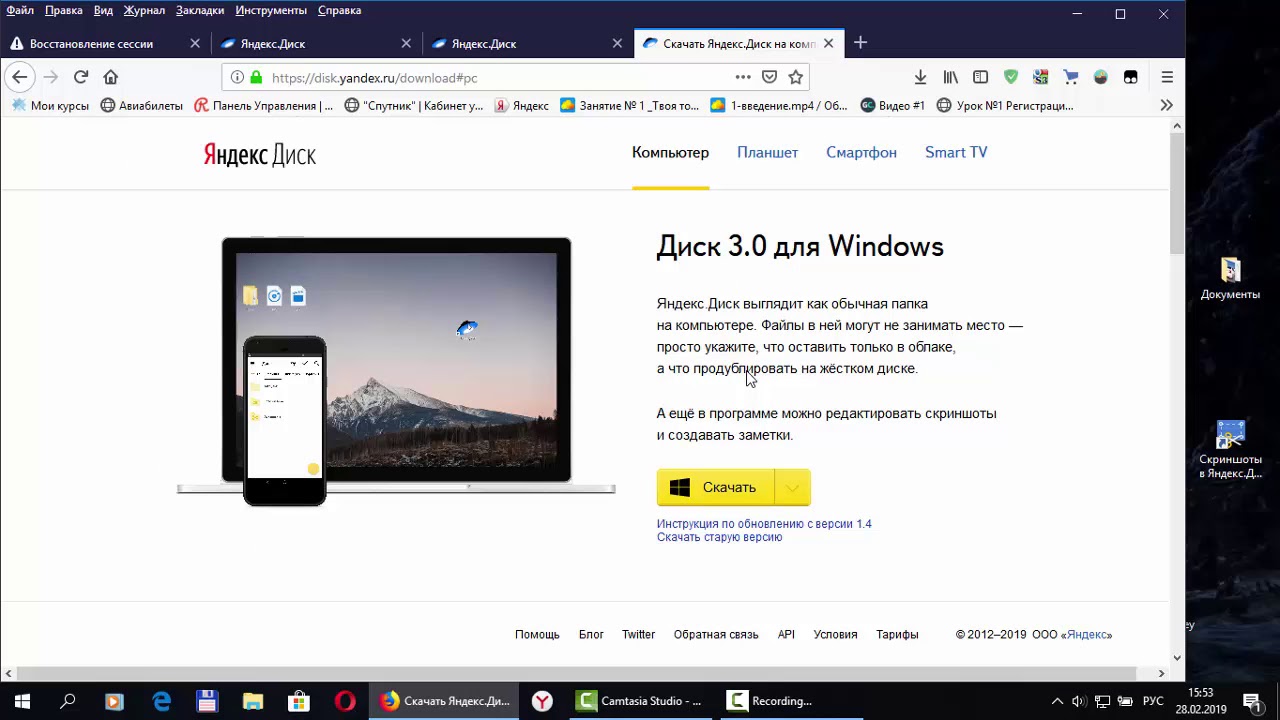Click the Яндекс Диск logo
1280x720 pixels.
click(260, 154)
